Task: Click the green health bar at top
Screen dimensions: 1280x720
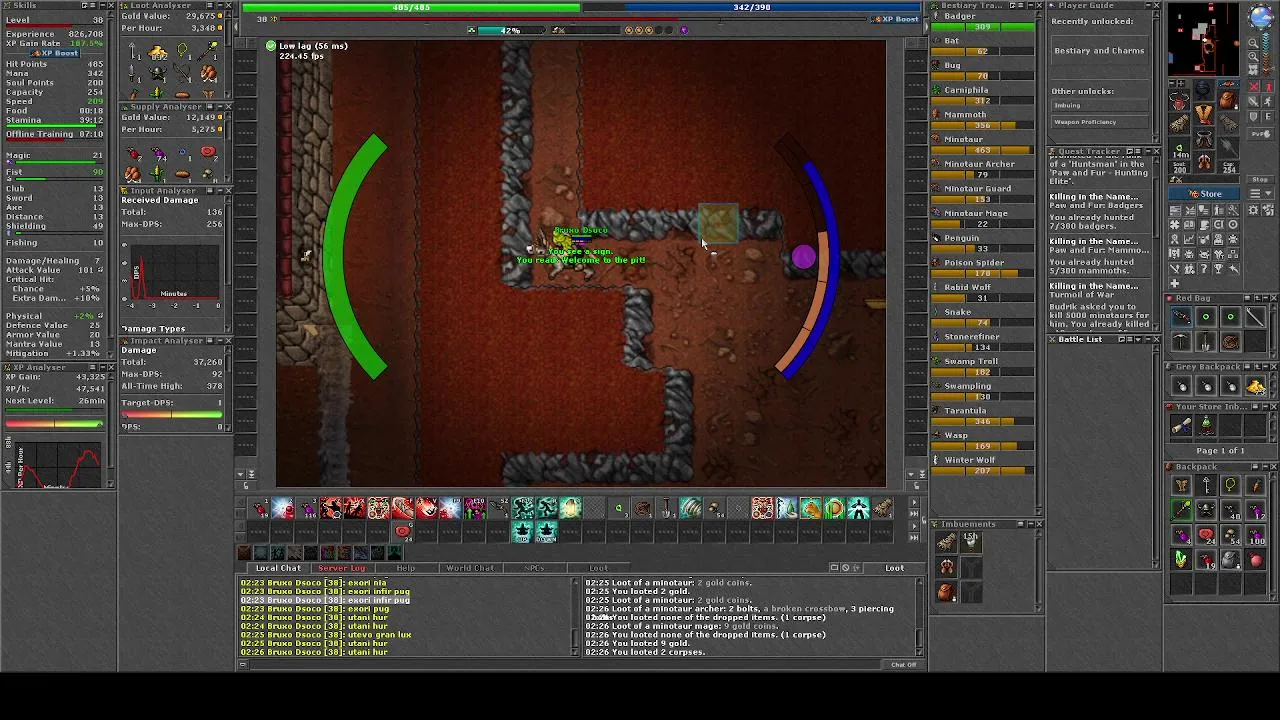Action: pyautogui.click(x=411, y=8)
